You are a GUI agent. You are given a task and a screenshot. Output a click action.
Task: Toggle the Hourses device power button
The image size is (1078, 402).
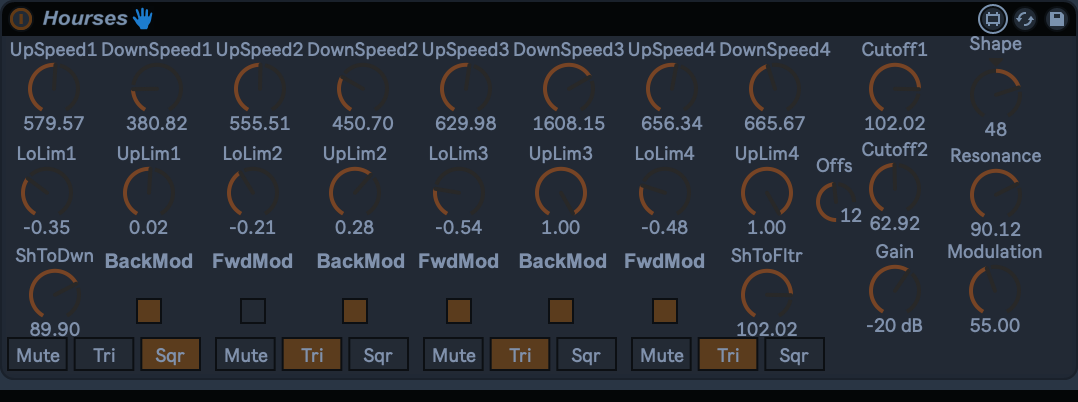pos(21,18)
